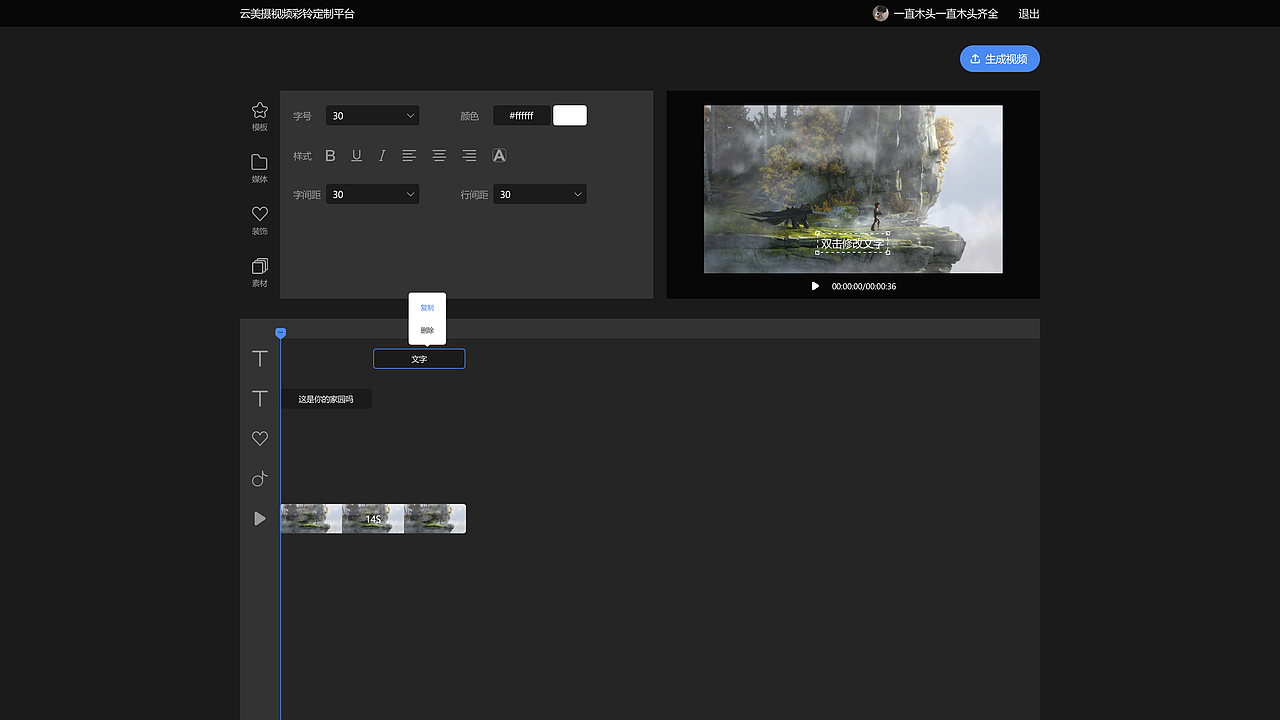Open the 模板 (templates) star icon in the sidebar
This screenshot has height=720, width=1280.
pyautogui.click(x=260, y=111)
